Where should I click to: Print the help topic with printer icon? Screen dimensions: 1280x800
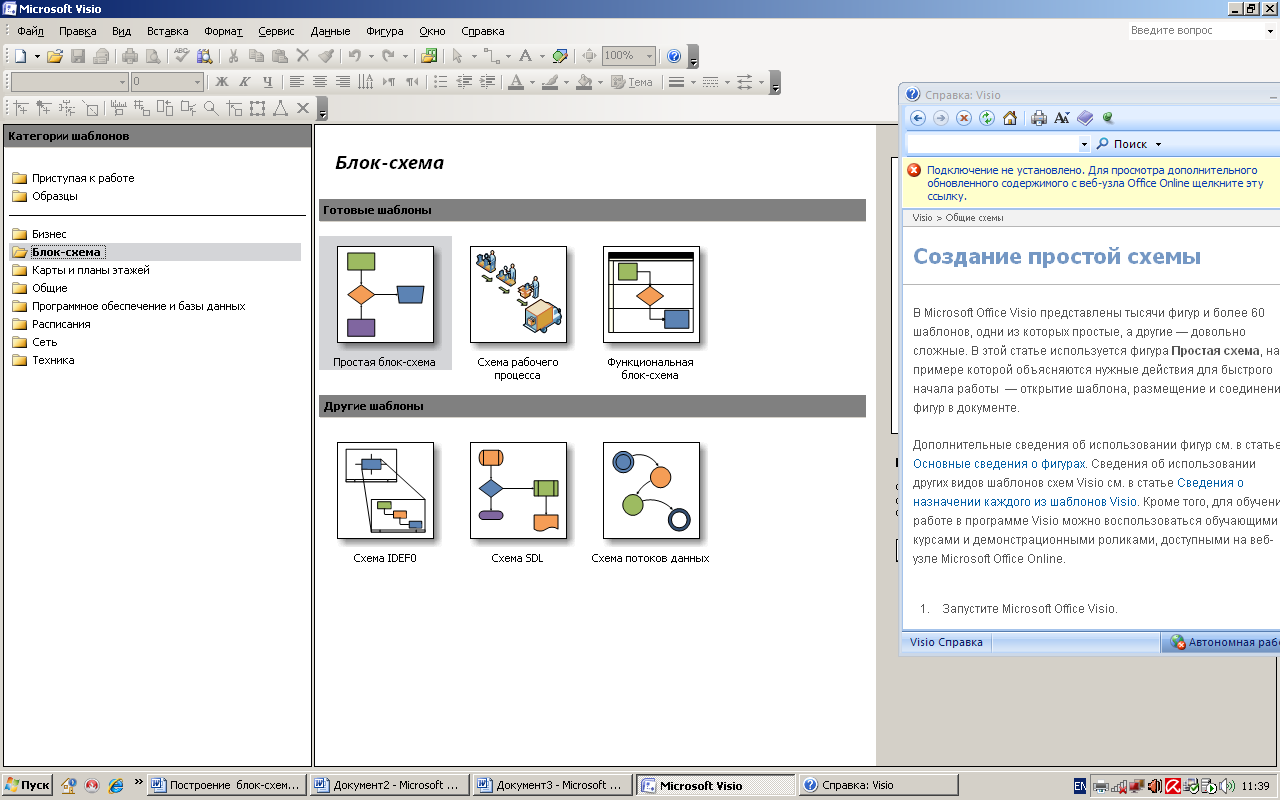[1039, 118]
